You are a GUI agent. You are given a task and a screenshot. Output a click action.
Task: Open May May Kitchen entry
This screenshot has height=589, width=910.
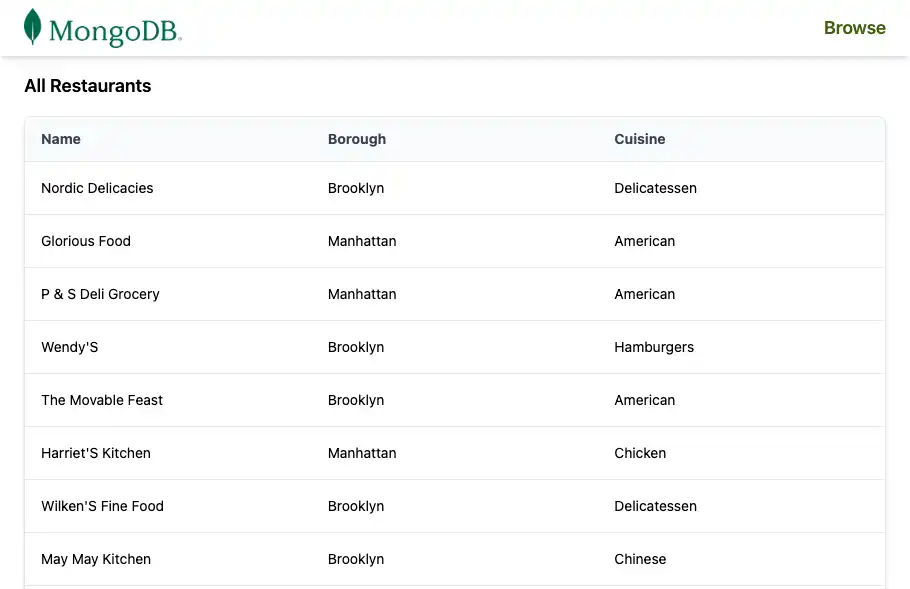click(x=96, y=559)
